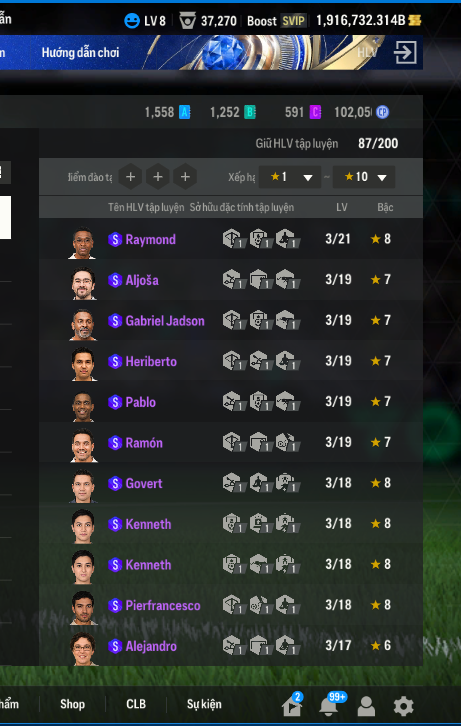Viewport: 461px width, 726px height.
Task: Click the SVIP boost badge
Action: (x=293, y=21)
